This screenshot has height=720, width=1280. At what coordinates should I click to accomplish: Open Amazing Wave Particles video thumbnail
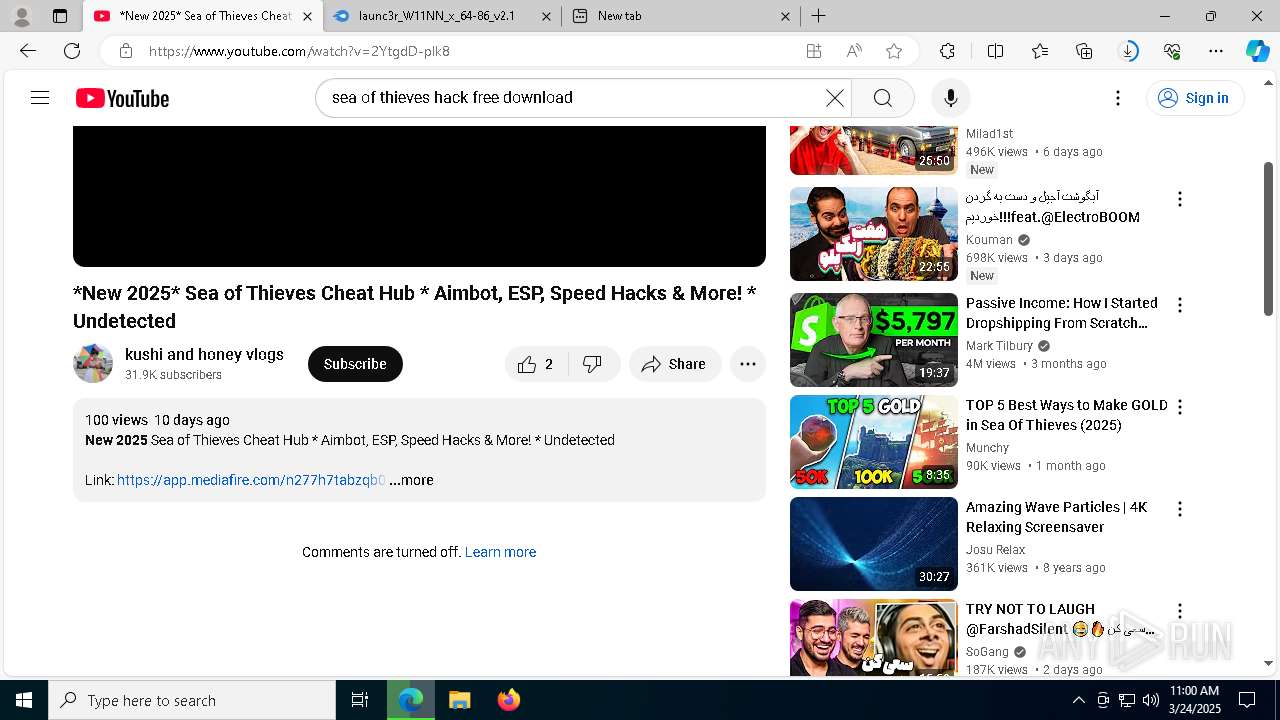[x=874, y=544]
